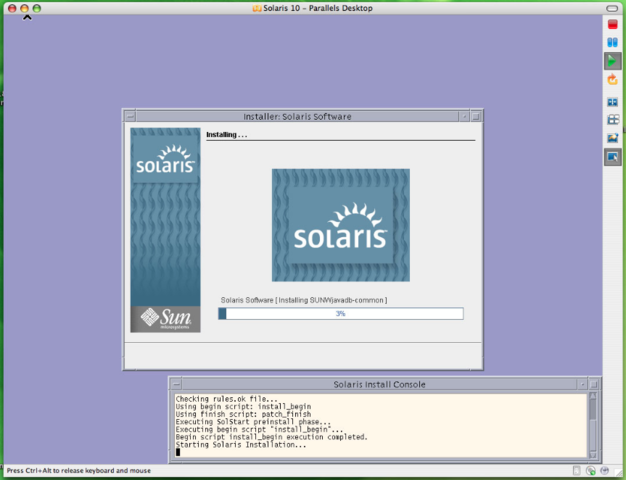
Task: Stop the virtual machine with the red button
Action: click(612, 24)
